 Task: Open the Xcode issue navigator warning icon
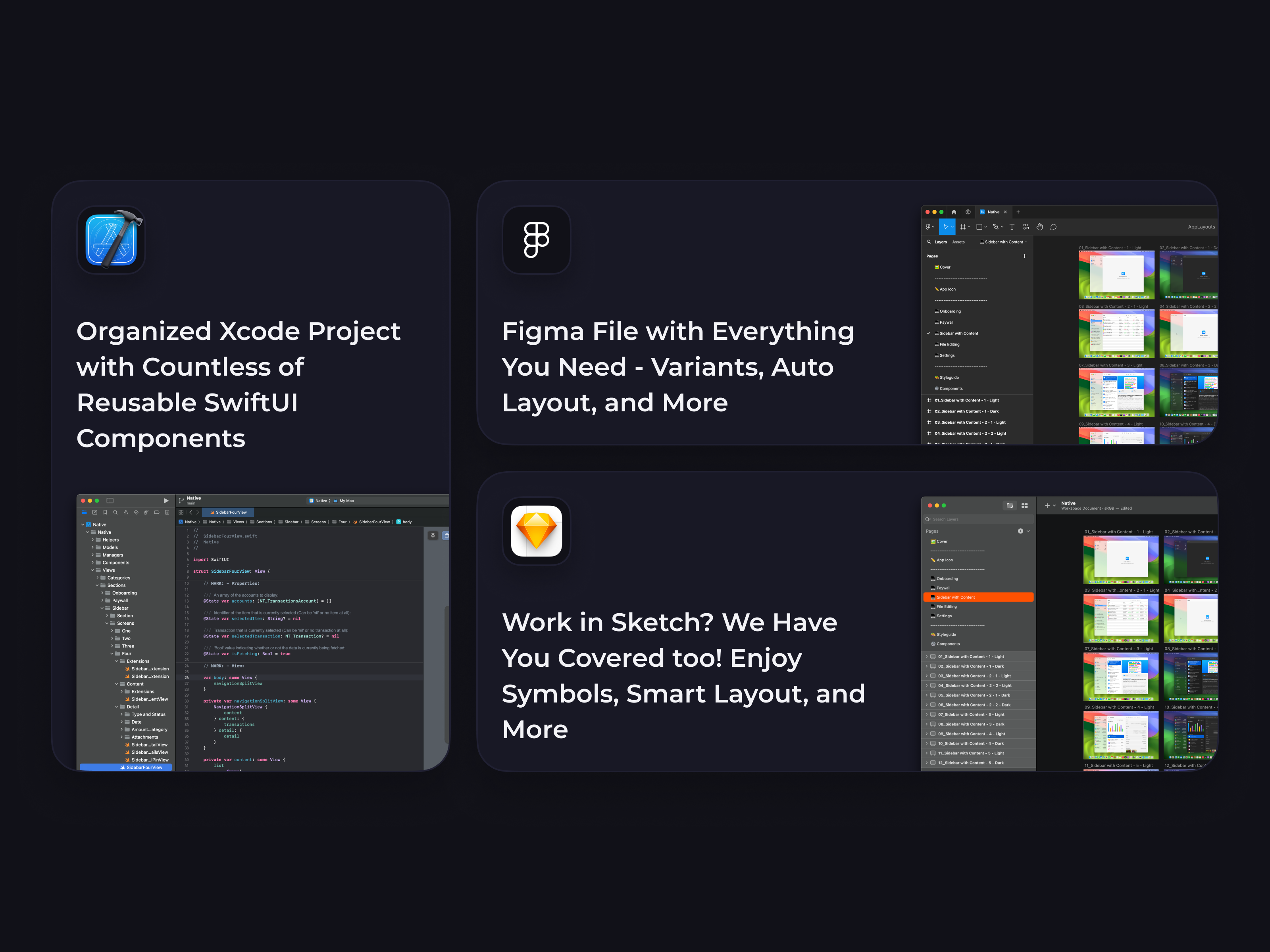pyautogui.click(x=126, y=512)
